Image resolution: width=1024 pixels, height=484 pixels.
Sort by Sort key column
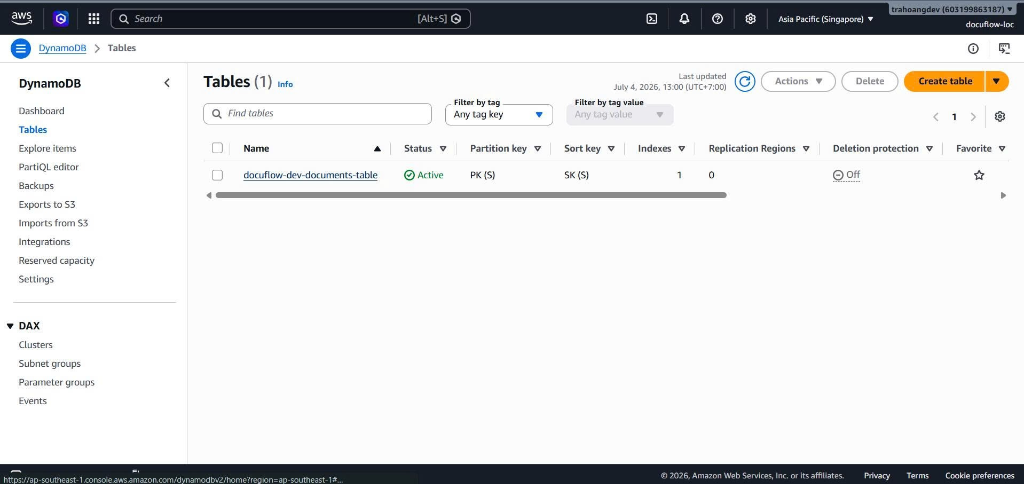[589, 148]
